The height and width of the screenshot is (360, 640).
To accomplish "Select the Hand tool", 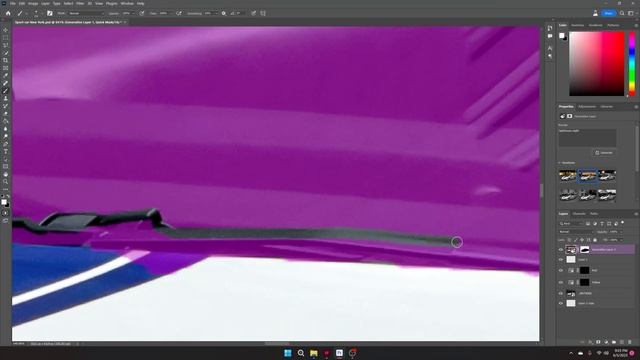I will [5, 174].
